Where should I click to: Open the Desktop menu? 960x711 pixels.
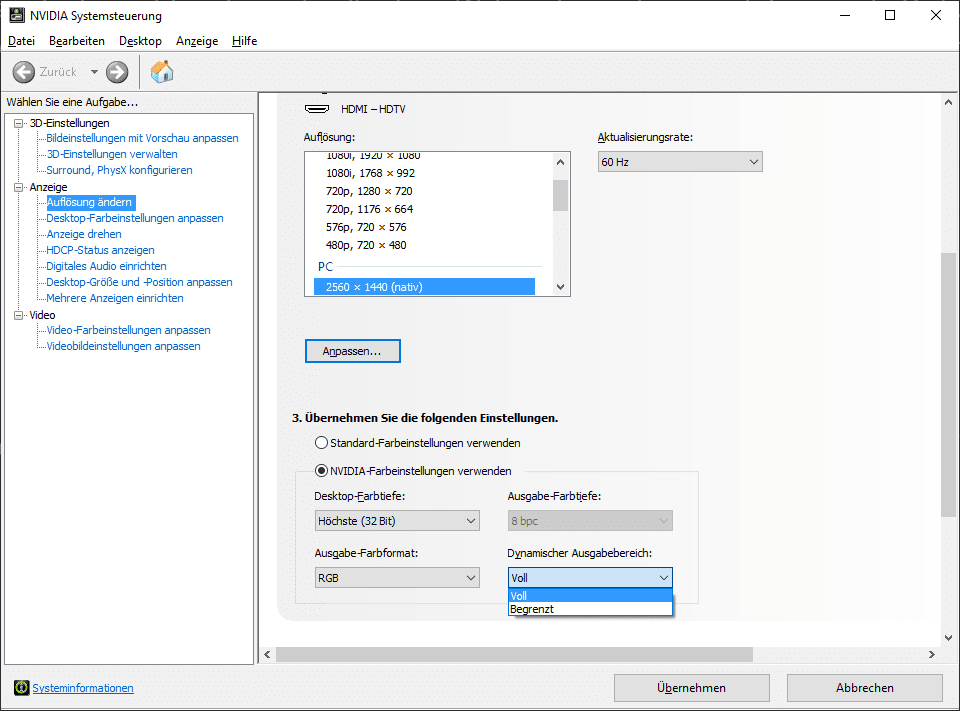[x=140, y=41]
